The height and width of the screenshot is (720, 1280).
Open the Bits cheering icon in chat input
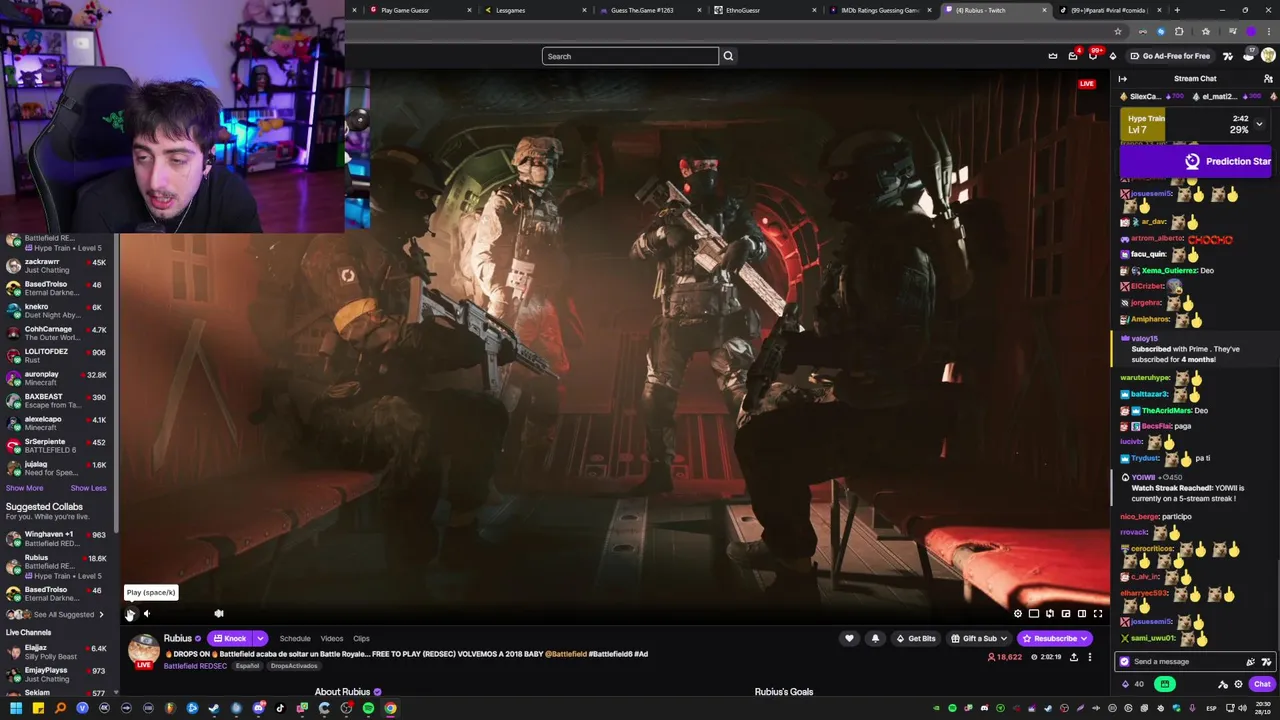pyautogui.click(x=1250, y=661)
